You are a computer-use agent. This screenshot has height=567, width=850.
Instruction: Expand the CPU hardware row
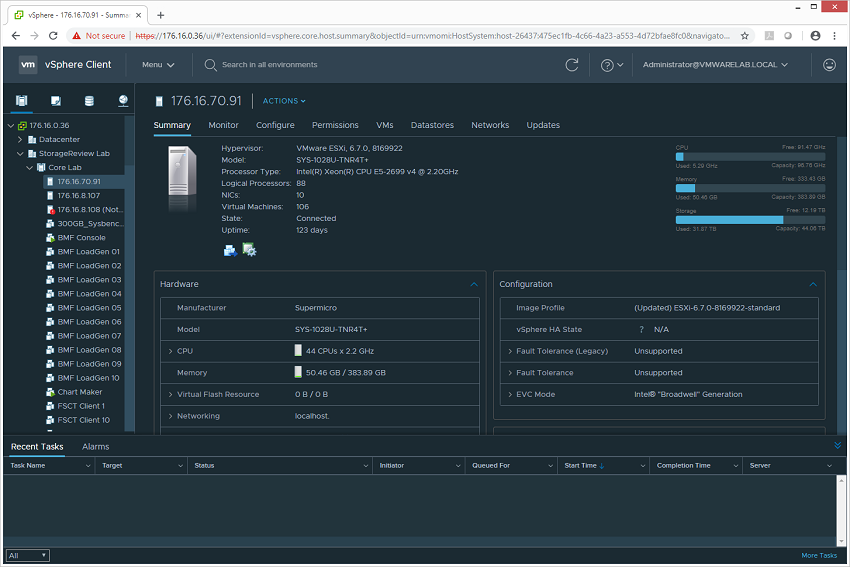(x=170, y=351)
